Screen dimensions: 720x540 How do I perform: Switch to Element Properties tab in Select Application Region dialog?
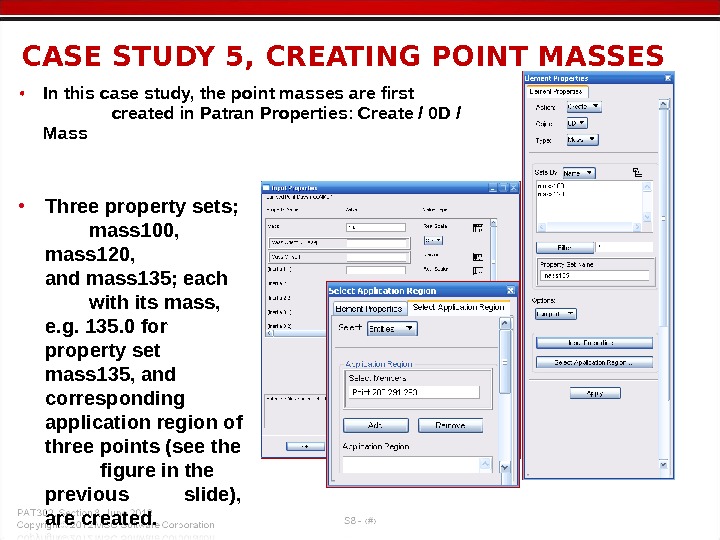369,309
